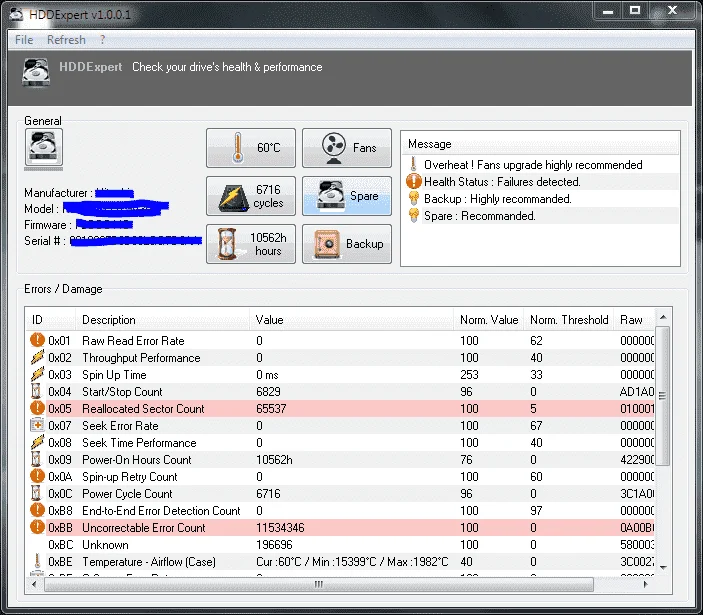Click the horizontal scrollbar left arrow

(34, 584)
